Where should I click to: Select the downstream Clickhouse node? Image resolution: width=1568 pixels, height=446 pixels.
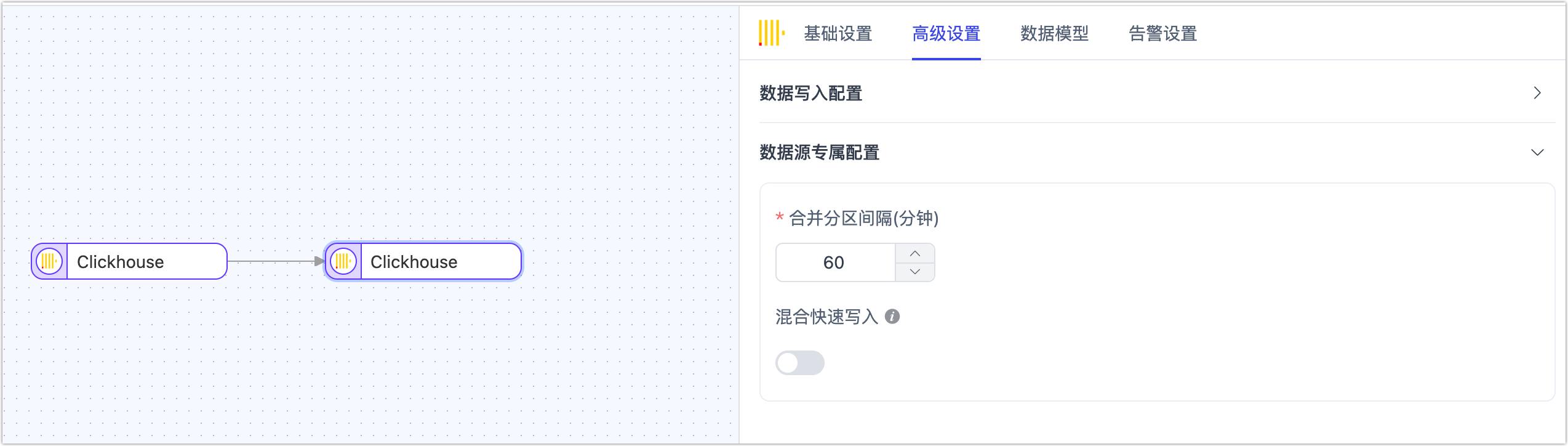[x=423, y=261]
